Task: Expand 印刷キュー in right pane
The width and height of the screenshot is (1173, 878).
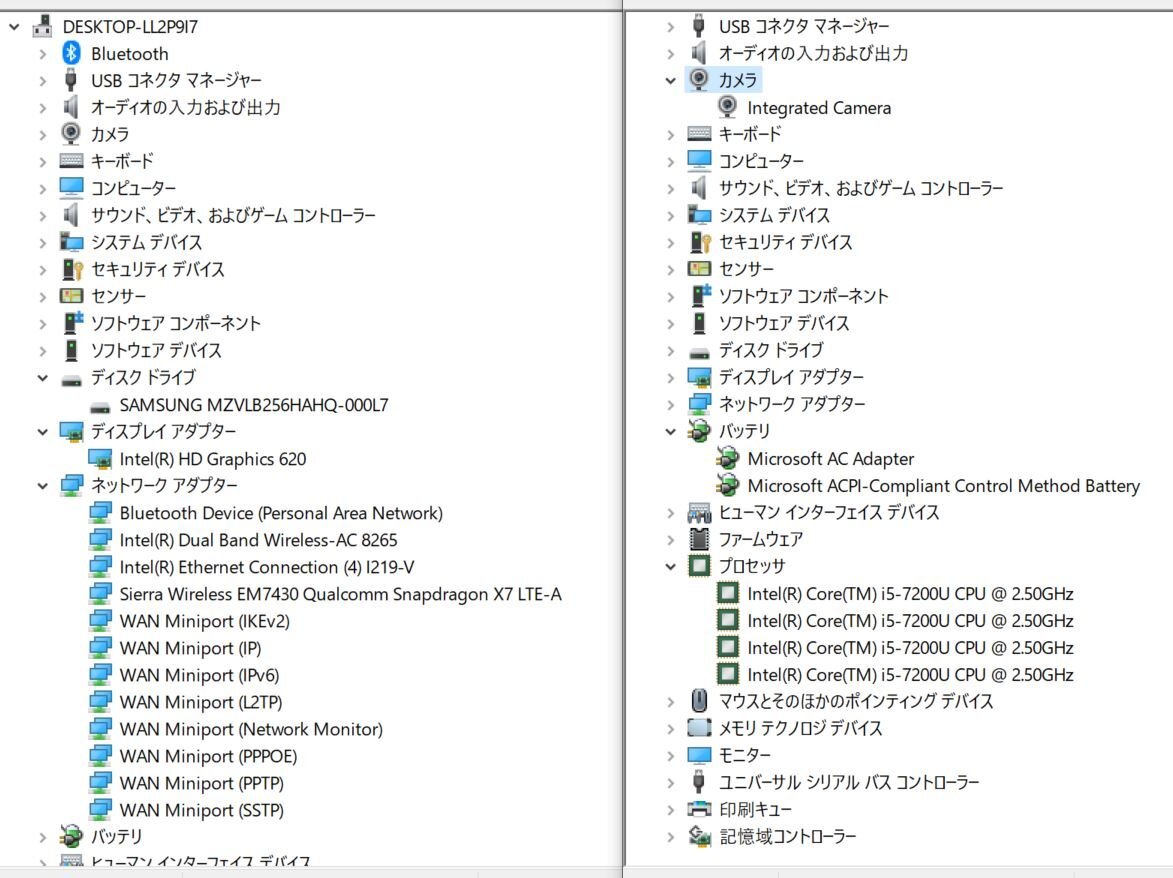Action: coord(670,809)
